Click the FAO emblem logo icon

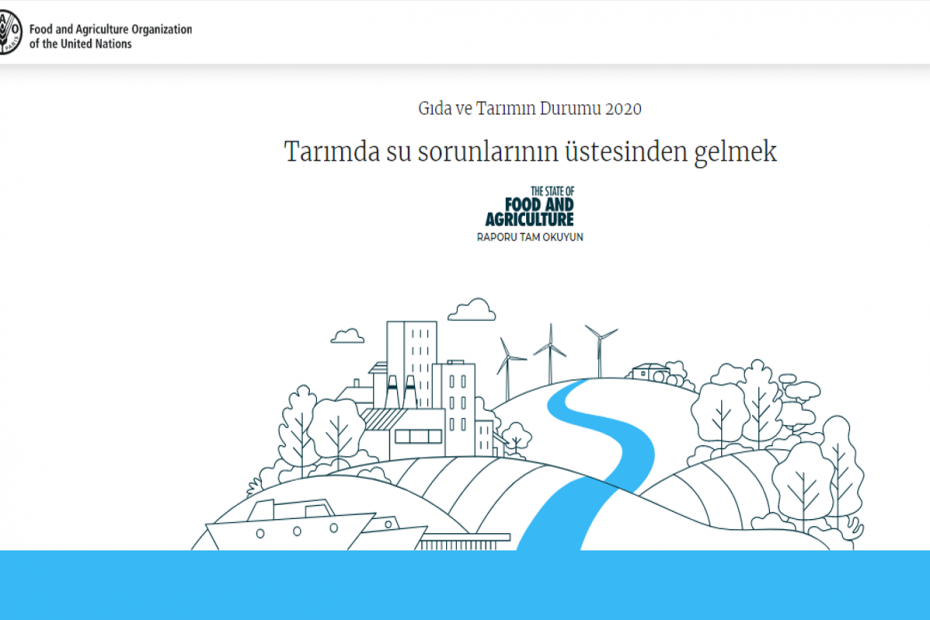(10, 33)
